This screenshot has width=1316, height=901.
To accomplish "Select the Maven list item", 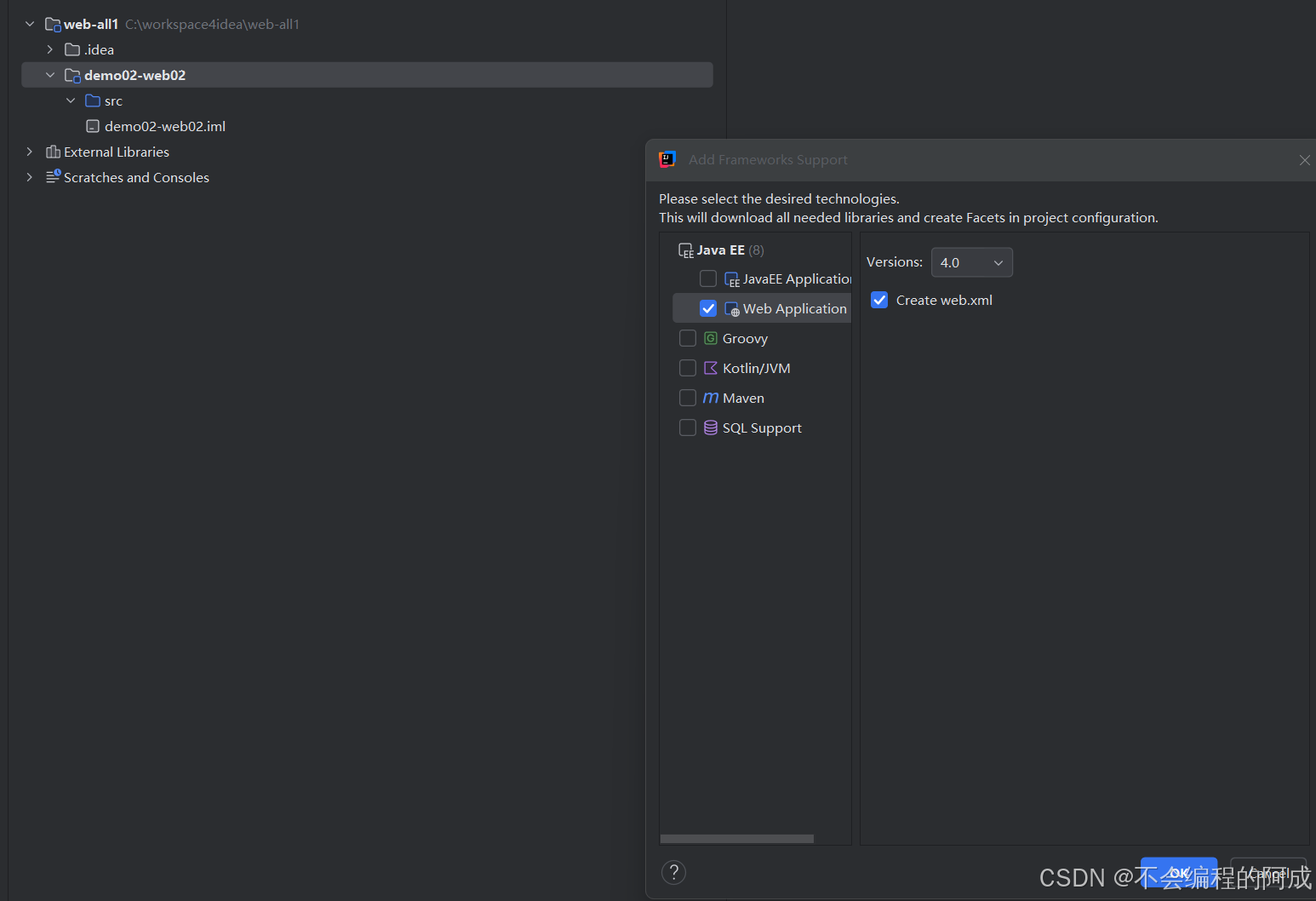I will click(x=762, y=398).
